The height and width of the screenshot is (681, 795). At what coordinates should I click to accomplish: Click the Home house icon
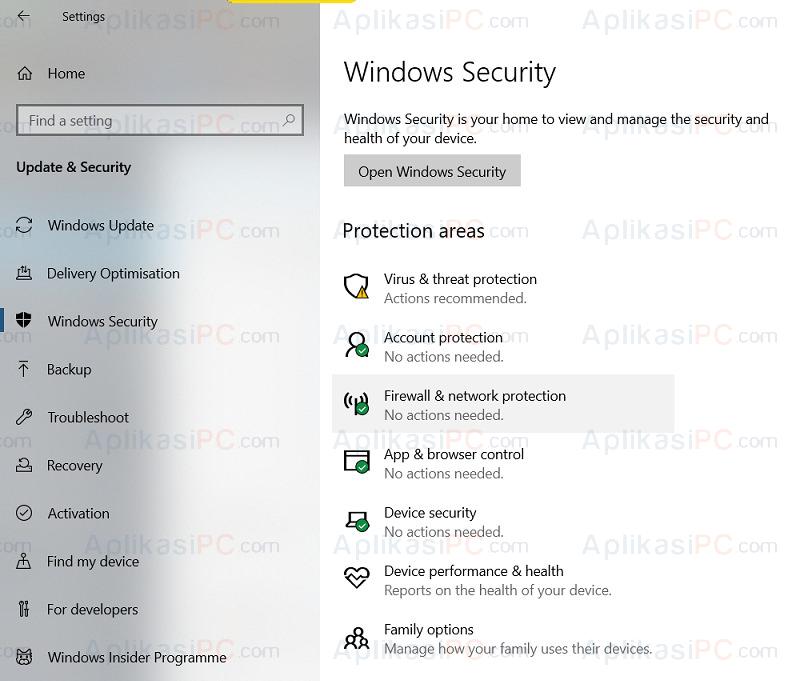[24, 74]
